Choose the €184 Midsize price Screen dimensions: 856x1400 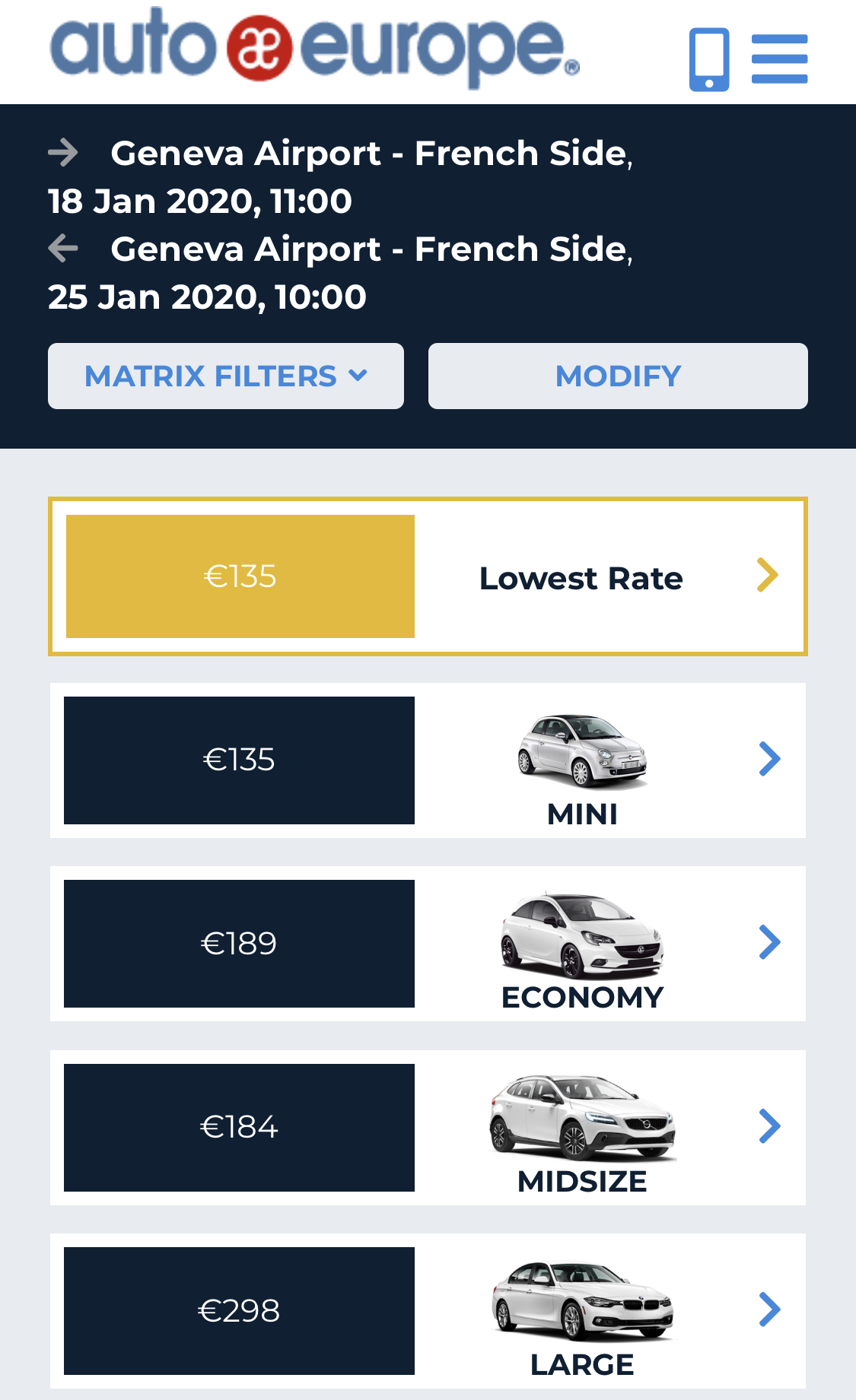(239, 1127)
